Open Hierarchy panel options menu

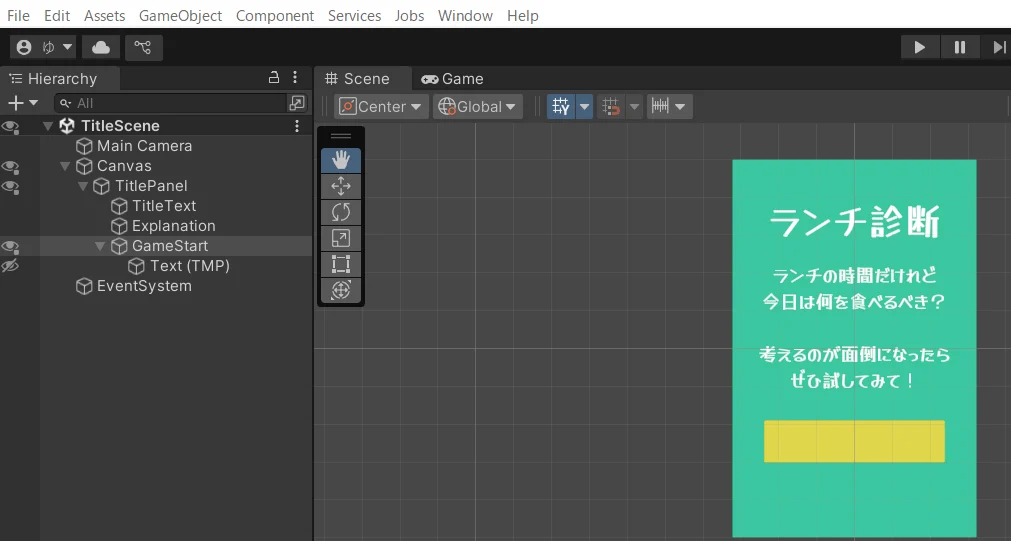[x=295, y=77]
